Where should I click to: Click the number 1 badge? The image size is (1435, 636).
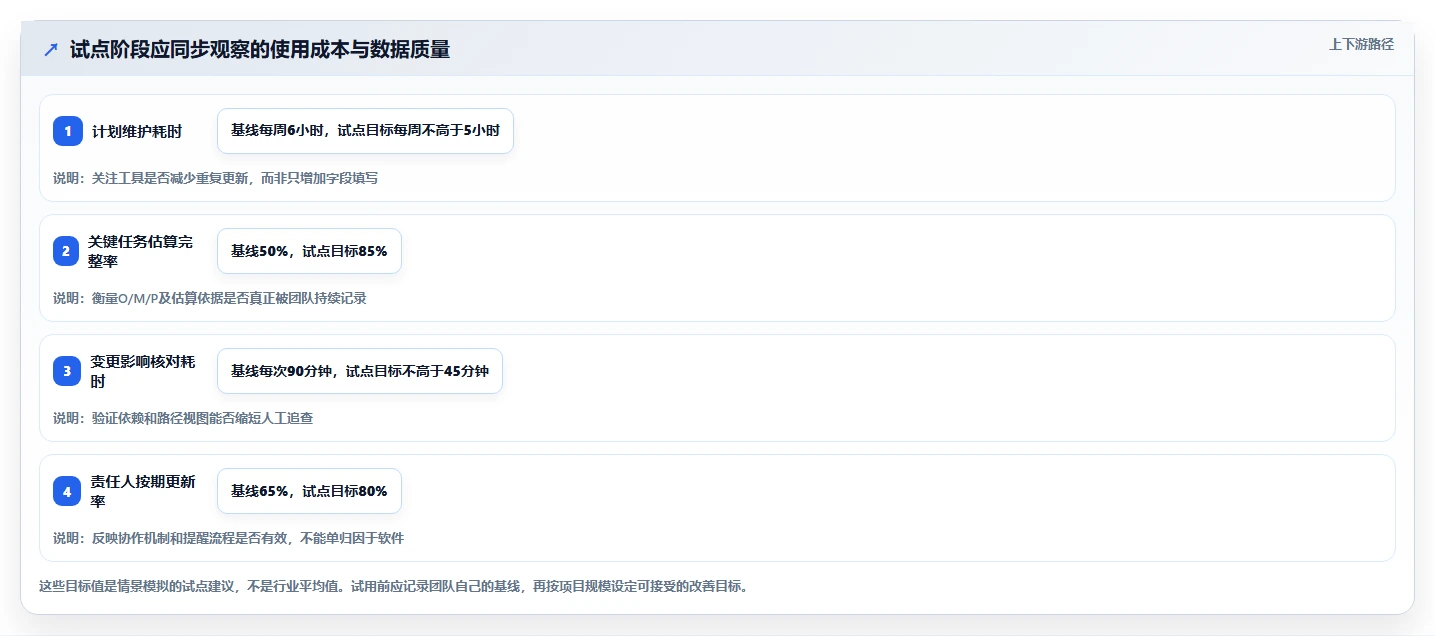[x=68, y=131]
